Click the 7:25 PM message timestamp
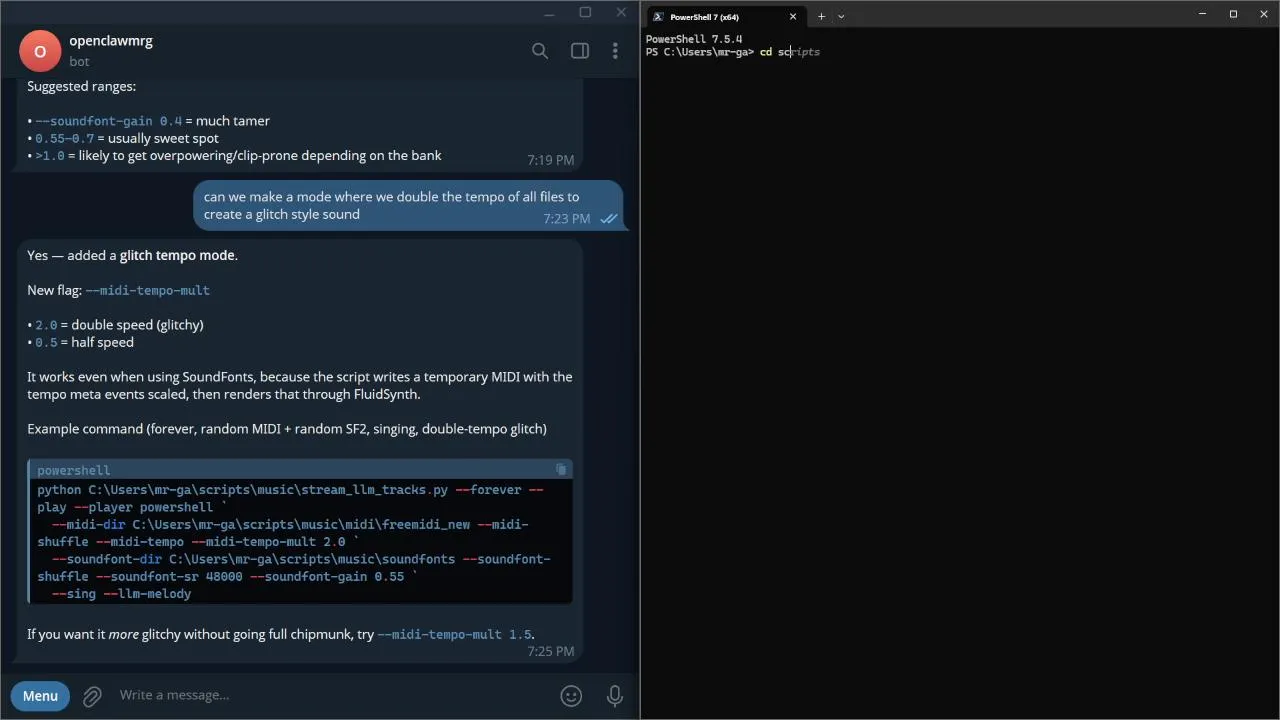Screen dimensions: 1280x720 551,651
